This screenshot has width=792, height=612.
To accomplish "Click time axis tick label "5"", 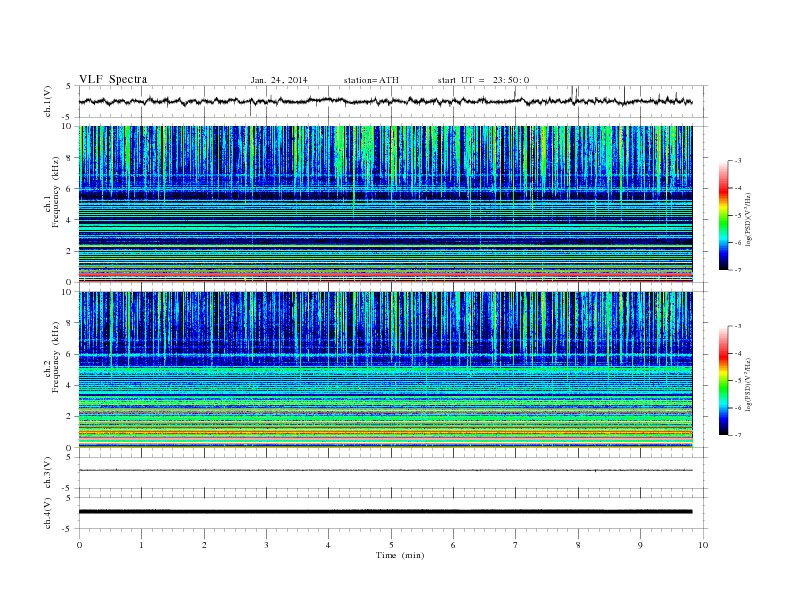I will click(x=391, y=545).
